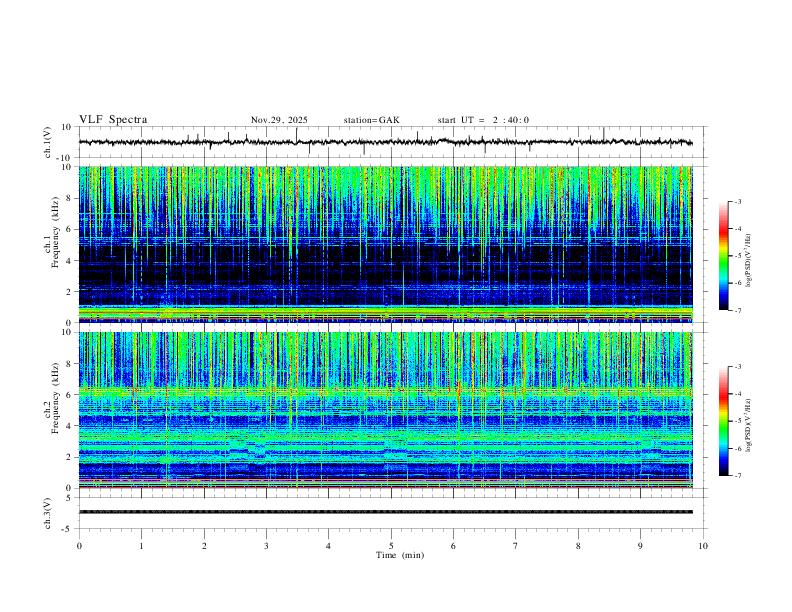Click time-axis tick label "4" at the bottom

[x=329, y=546]
